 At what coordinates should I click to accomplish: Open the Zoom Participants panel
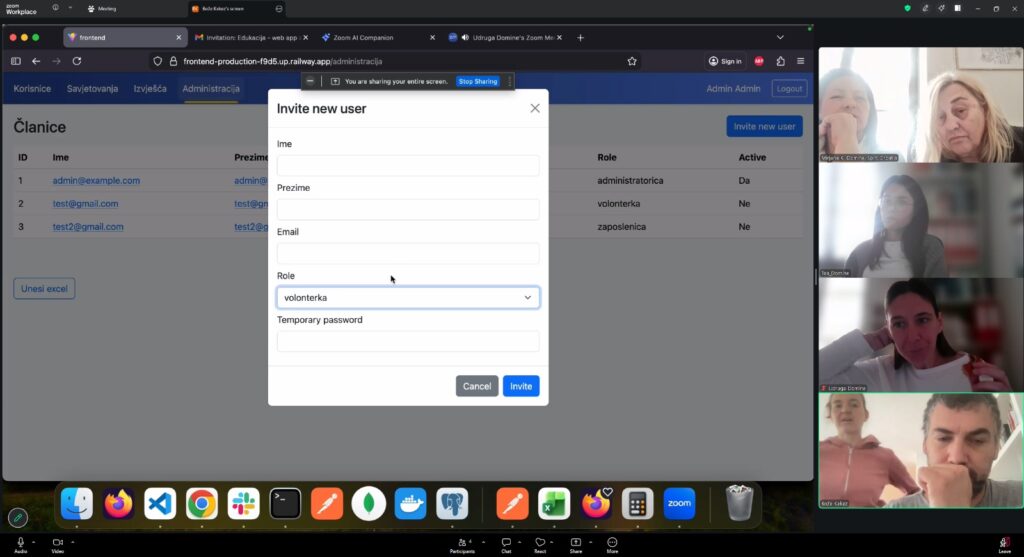pyautogui.click(x=462, y=543)
